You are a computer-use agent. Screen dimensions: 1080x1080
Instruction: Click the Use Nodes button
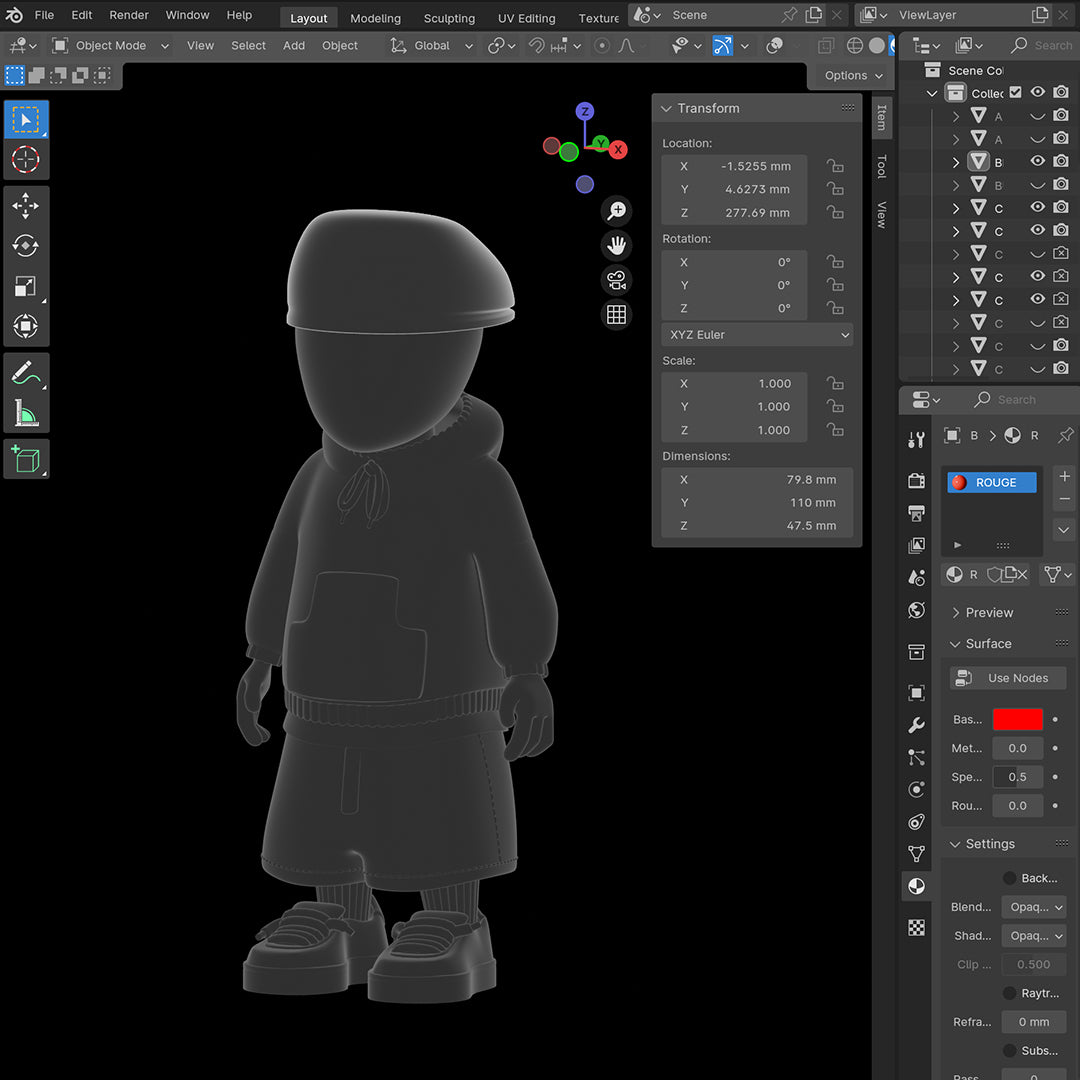(x=1007, y=678)
